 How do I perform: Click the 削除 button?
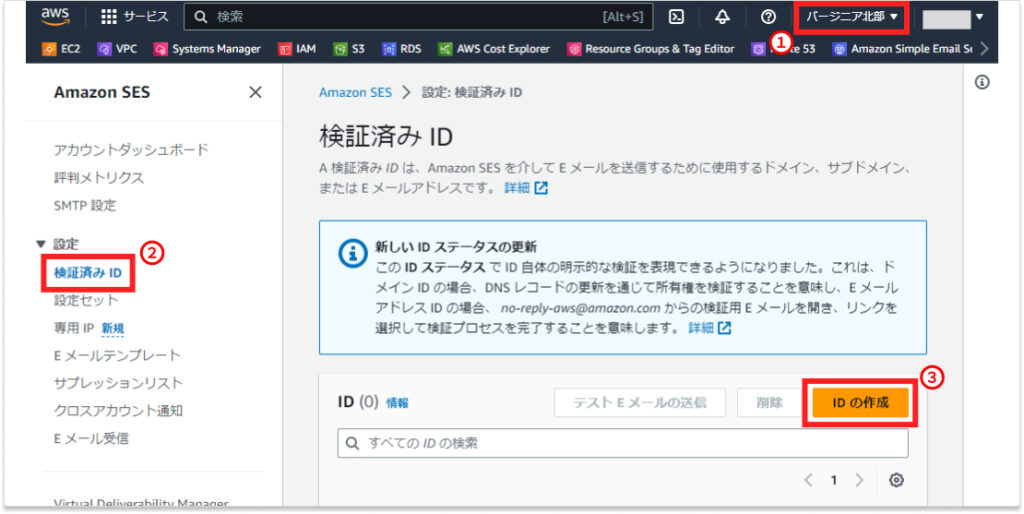pyautogui.click(x=769, y=402)
